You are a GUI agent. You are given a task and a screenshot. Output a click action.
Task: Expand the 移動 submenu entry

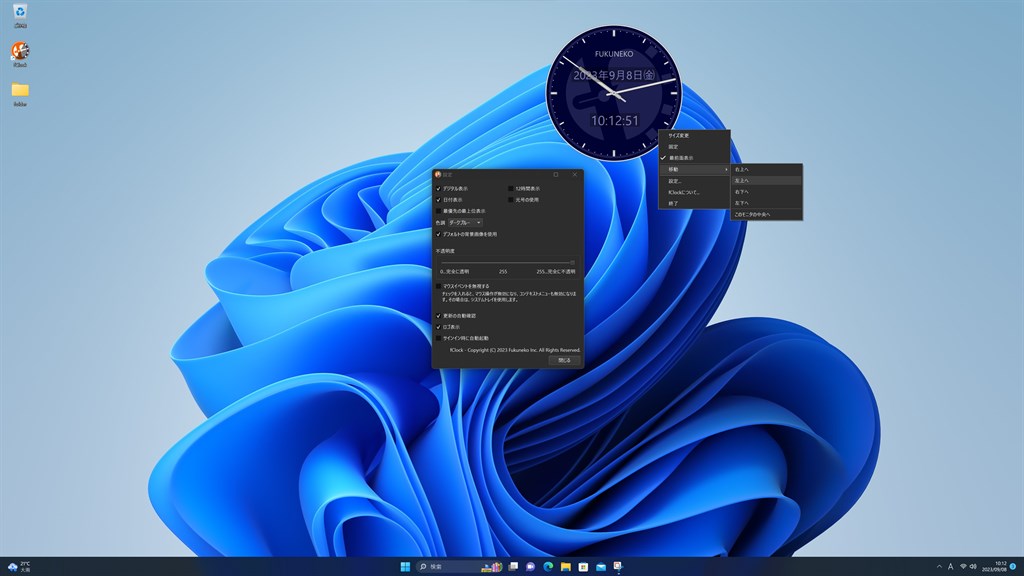(694, 169)
